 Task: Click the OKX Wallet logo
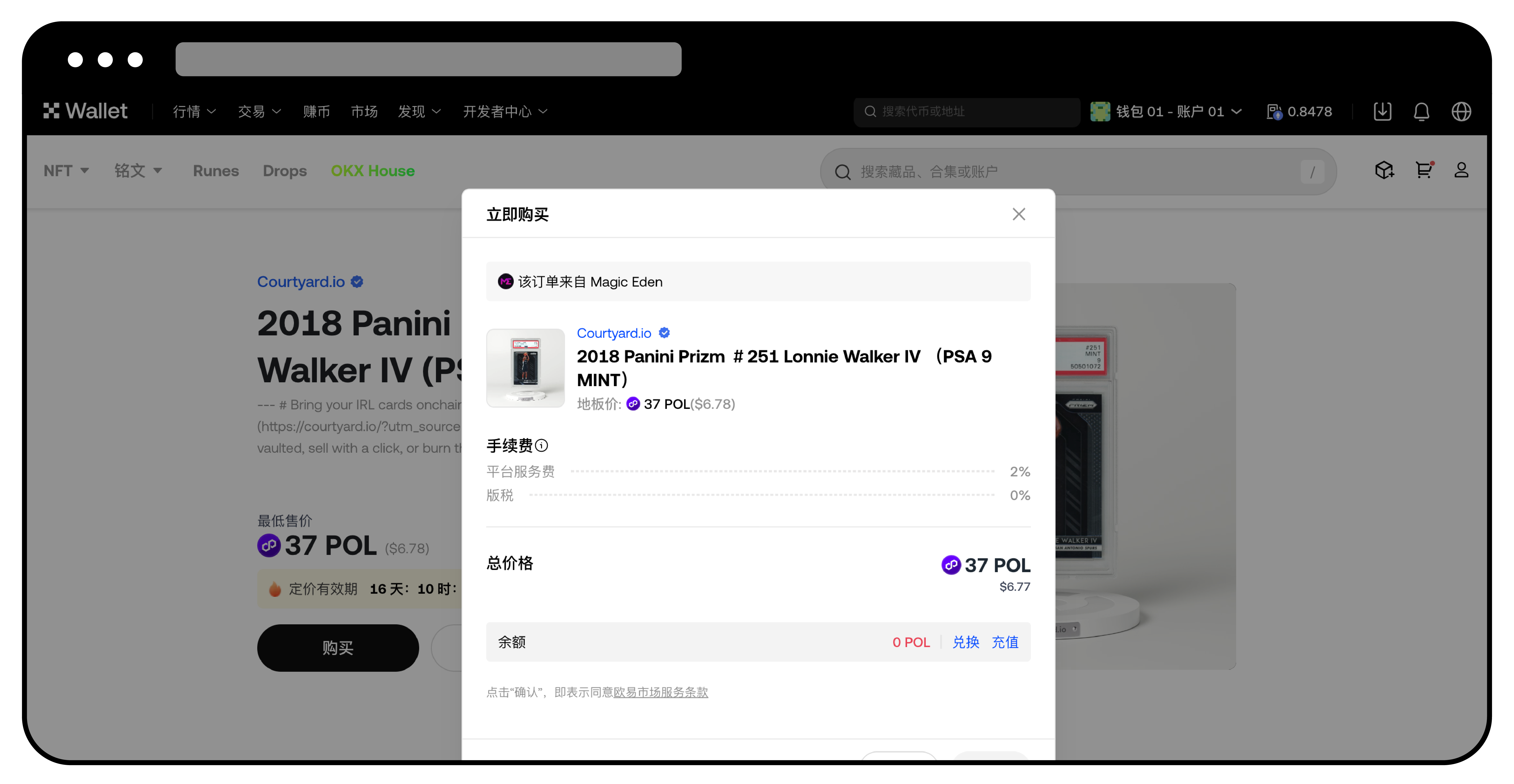pos(85,111)
